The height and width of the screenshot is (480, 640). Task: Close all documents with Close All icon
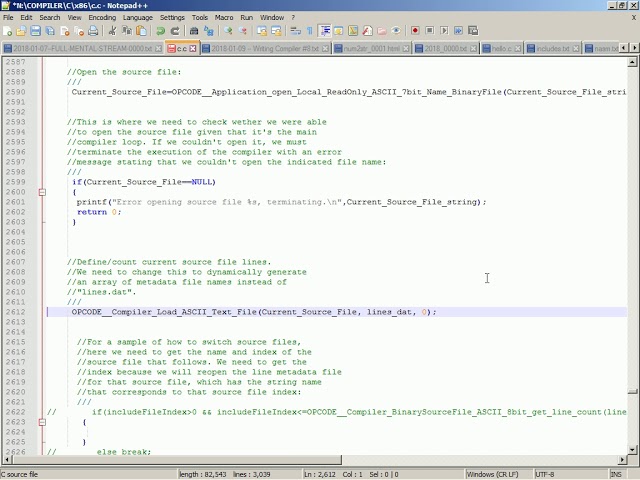(x=79, y=31)
